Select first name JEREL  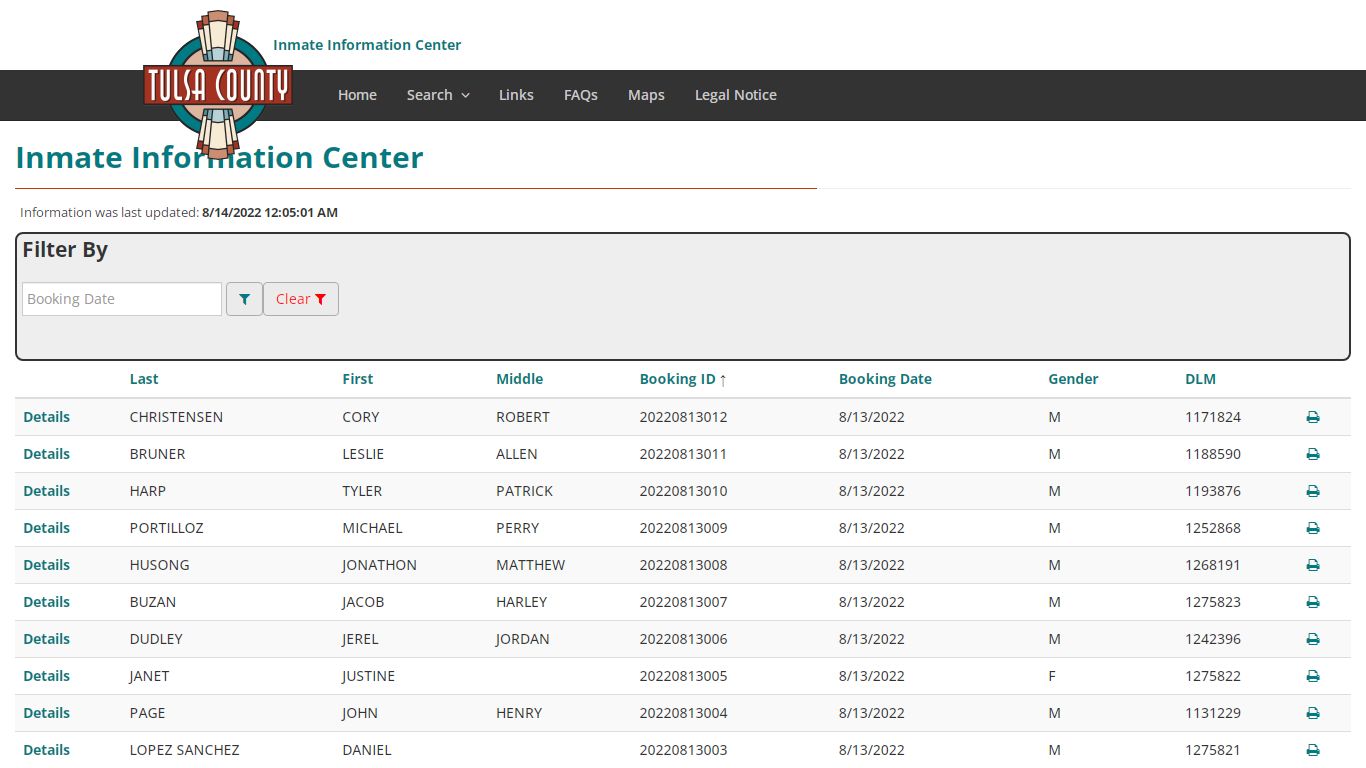[360, 639]
